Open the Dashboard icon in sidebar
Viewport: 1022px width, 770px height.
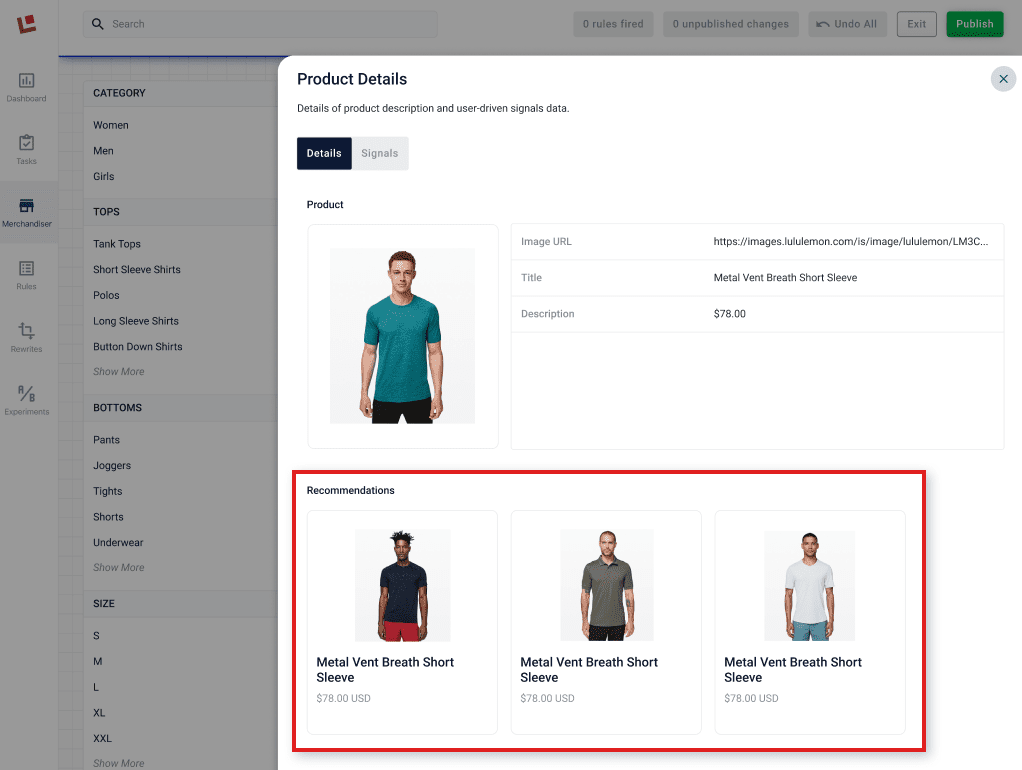(x=26, y=80)
